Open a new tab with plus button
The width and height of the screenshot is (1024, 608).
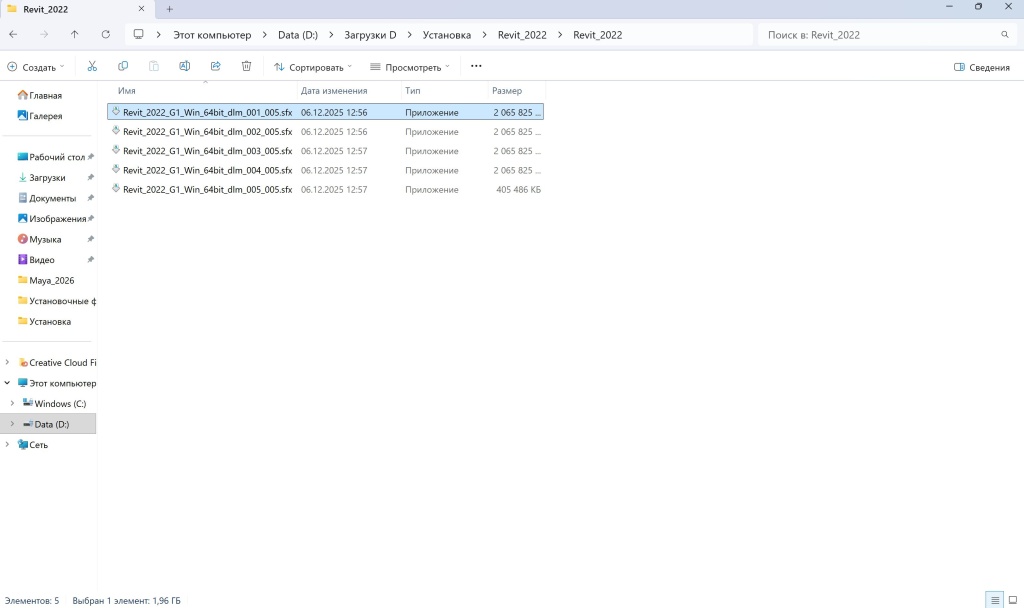(170, 9)
